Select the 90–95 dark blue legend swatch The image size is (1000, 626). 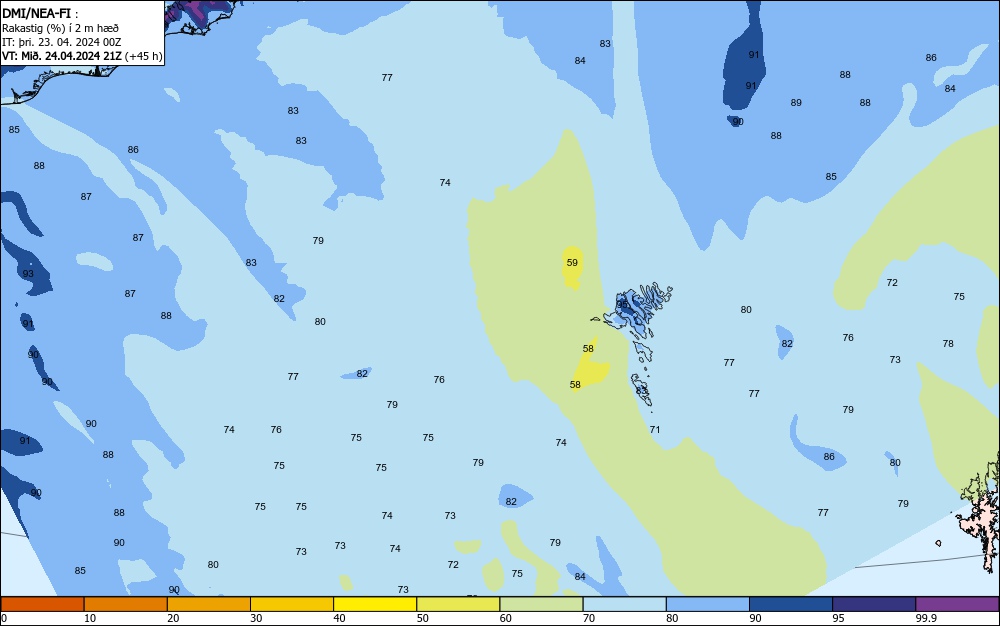coord(791,604)
